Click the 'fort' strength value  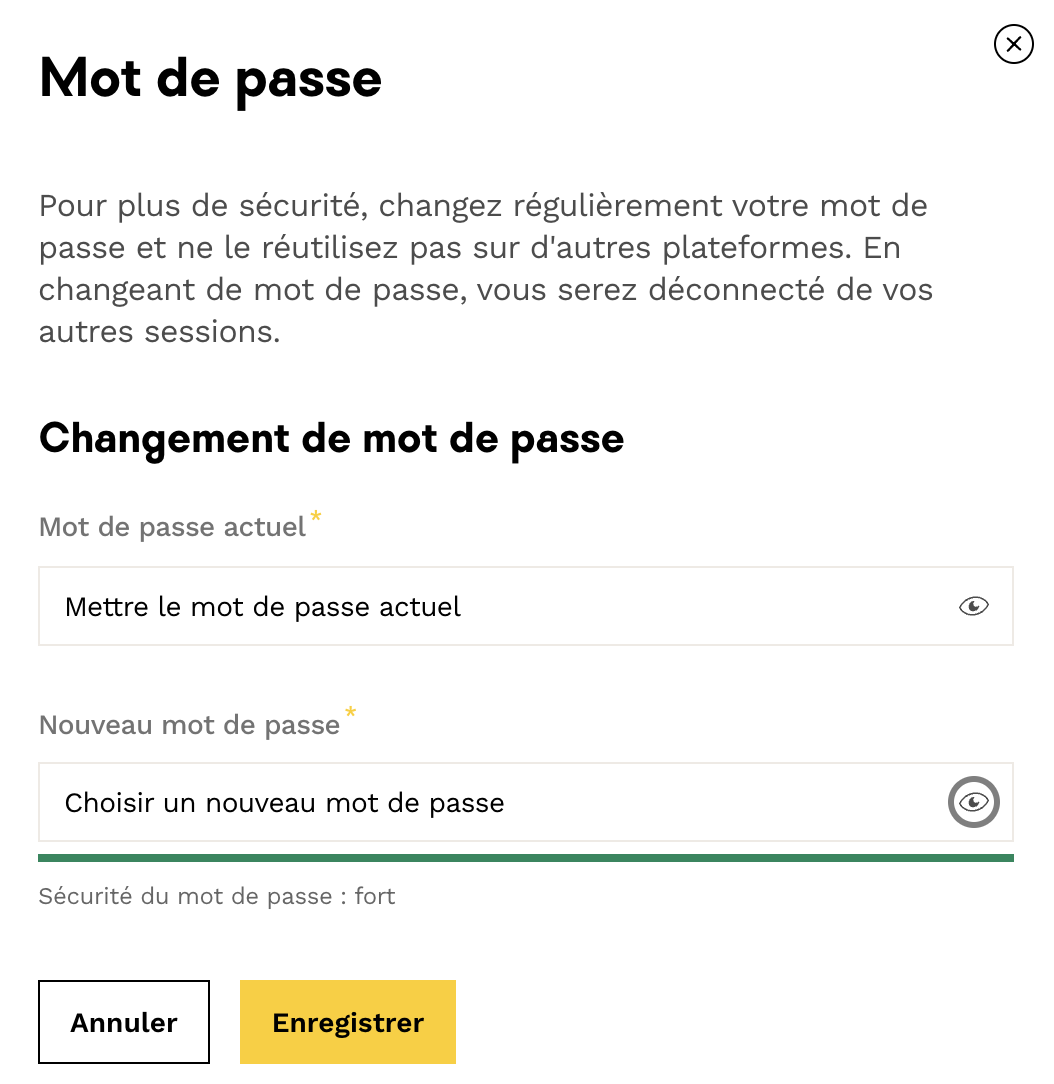tap(375, 896)
